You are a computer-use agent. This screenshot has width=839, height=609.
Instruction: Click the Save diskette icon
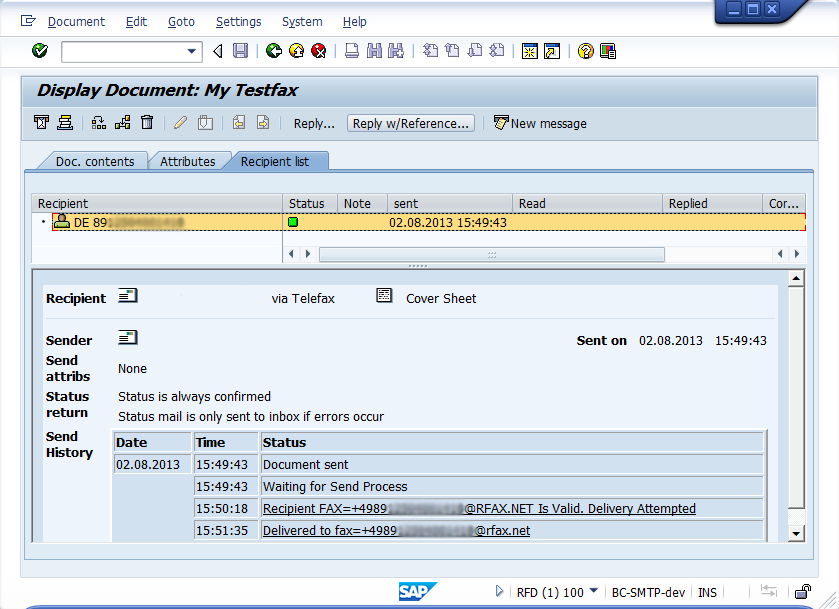(x=240, y=51)
